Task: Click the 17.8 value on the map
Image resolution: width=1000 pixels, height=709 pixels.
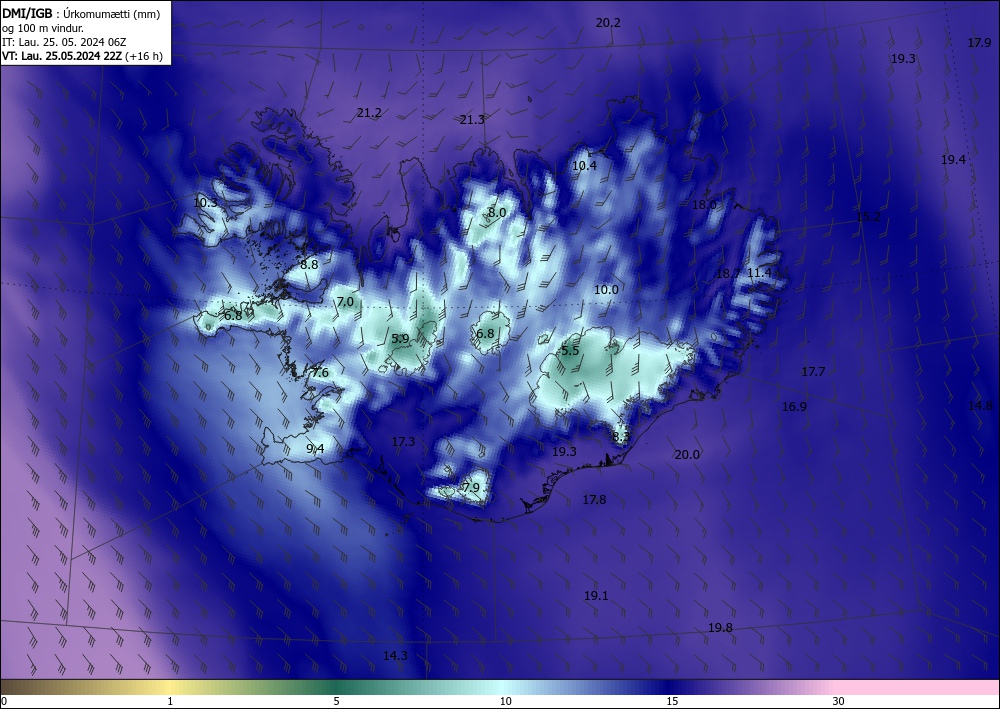Action: click(x=594, y=500)
